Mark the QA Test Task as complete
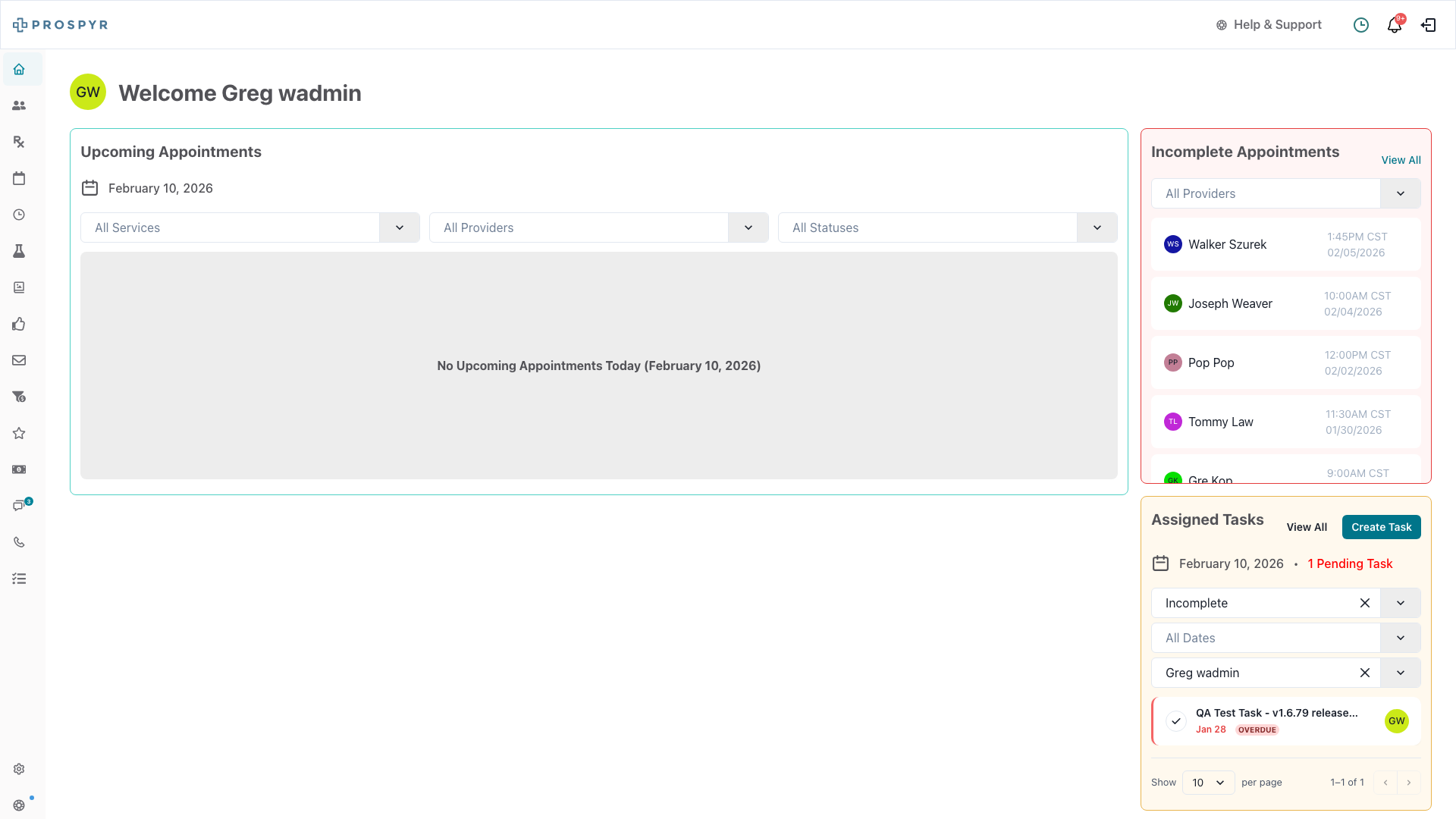1456x819 pixels. click(1176, 721)
